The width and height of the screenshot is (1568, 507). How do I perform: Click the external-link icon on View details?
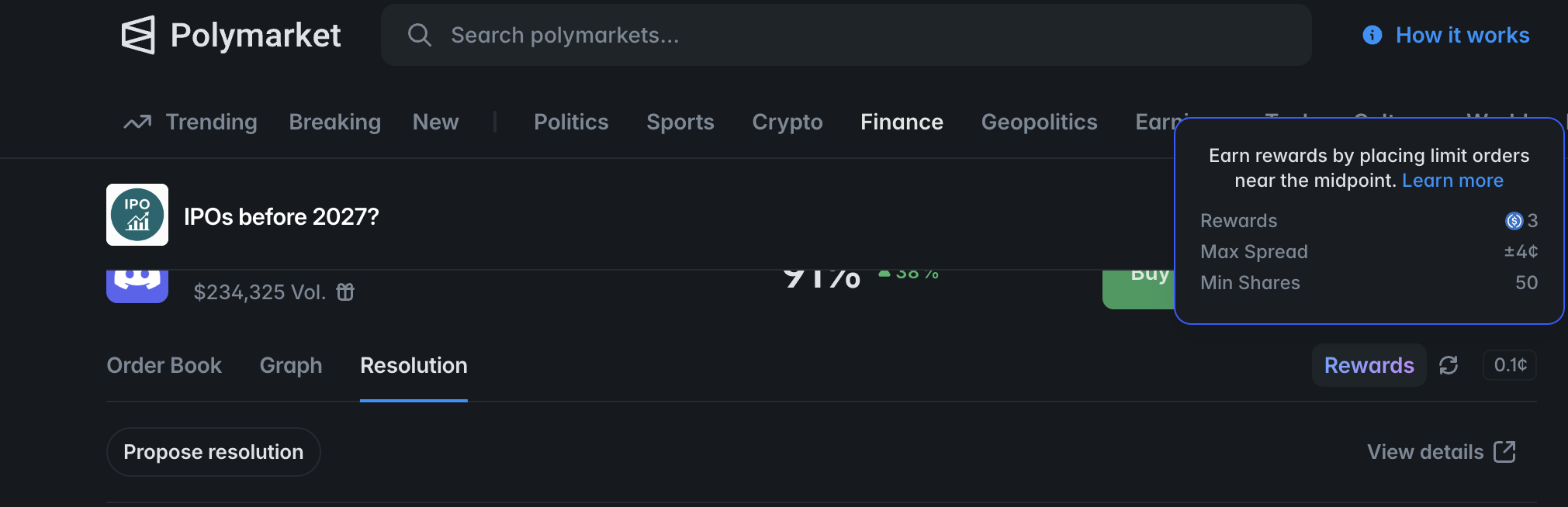1504,451
